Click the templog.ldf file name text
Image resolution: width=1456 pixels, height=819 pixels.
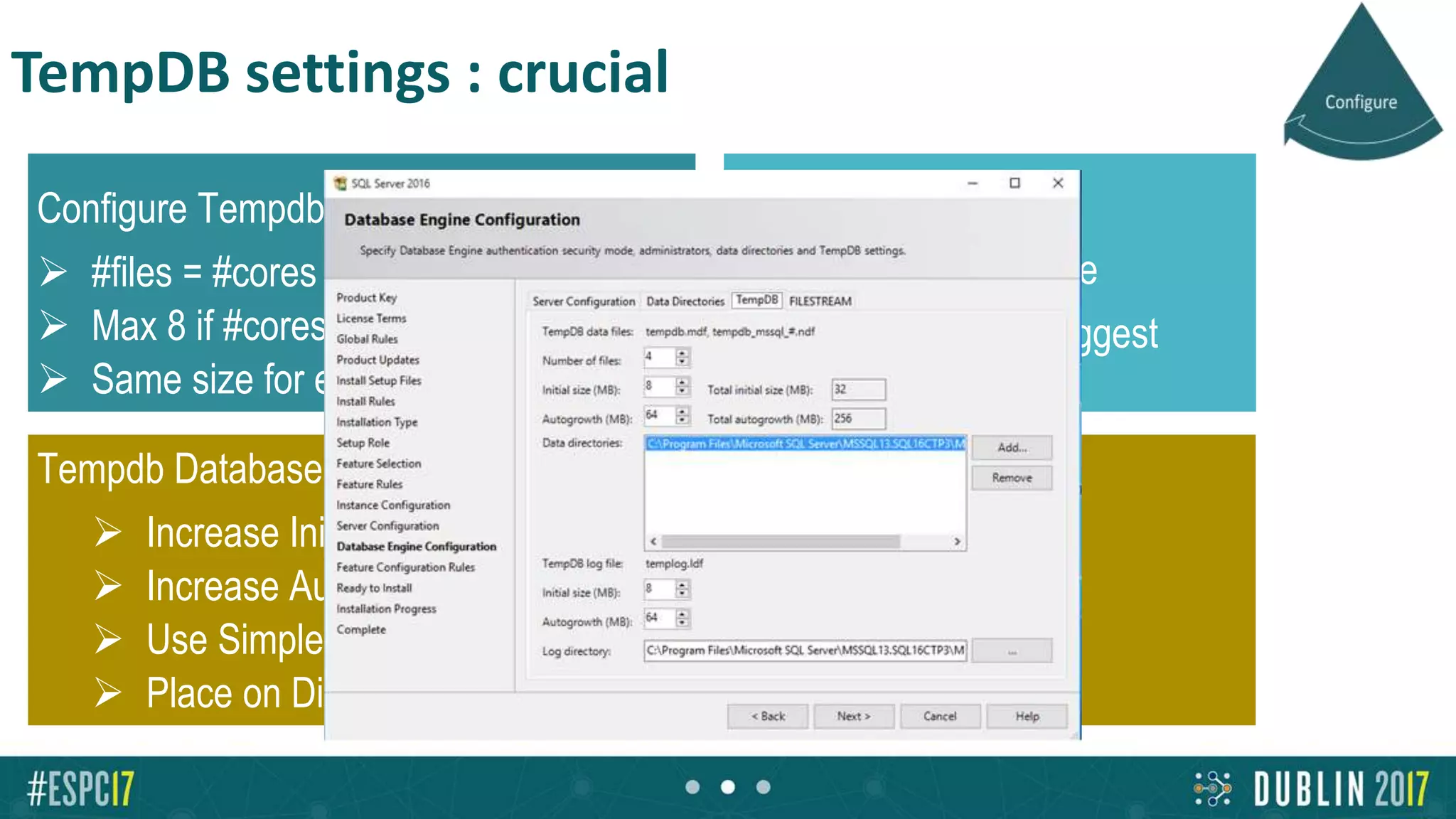pyautogui.click(x=674, y=564)
